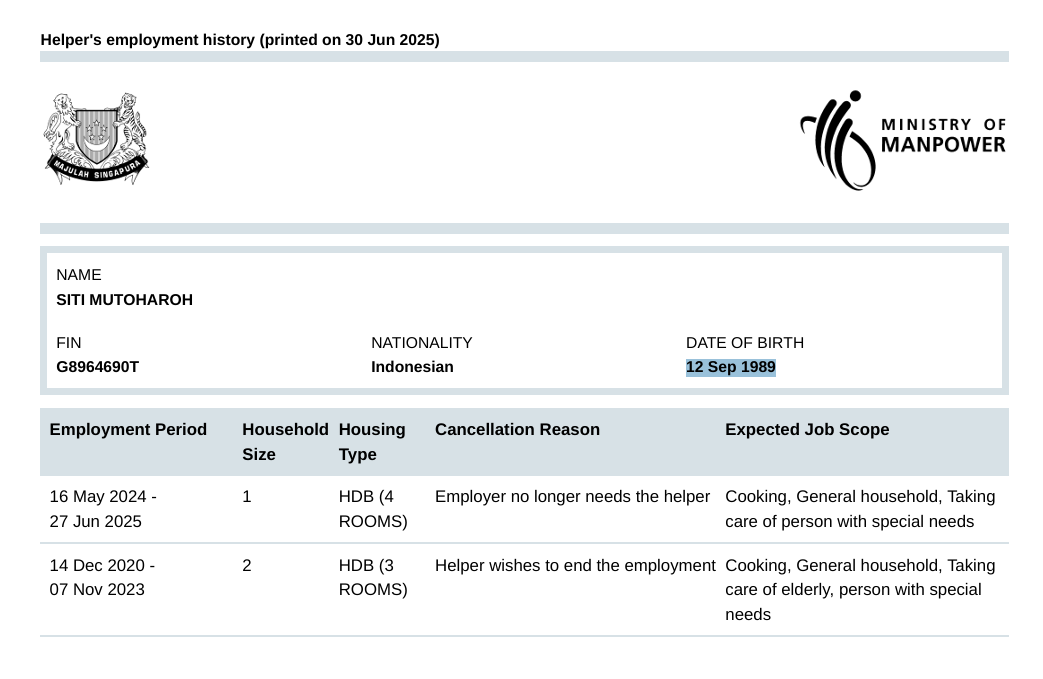Click the Expected Job Scope column header

click(x=806, y=430)
